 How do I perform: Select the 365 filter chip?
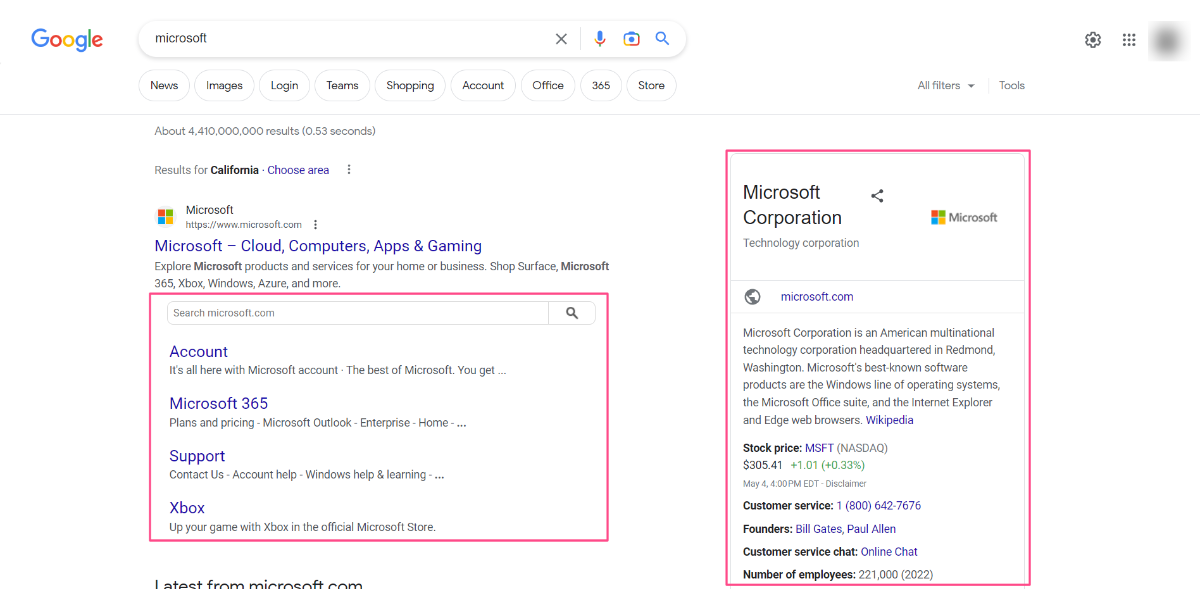[x=601, y=86]
